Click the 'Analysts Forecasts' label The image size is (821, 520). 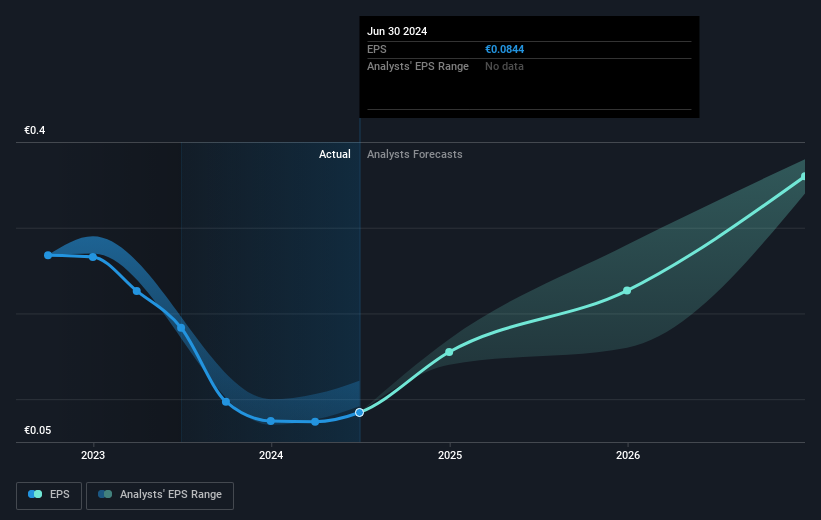click(x=415, y=154)
